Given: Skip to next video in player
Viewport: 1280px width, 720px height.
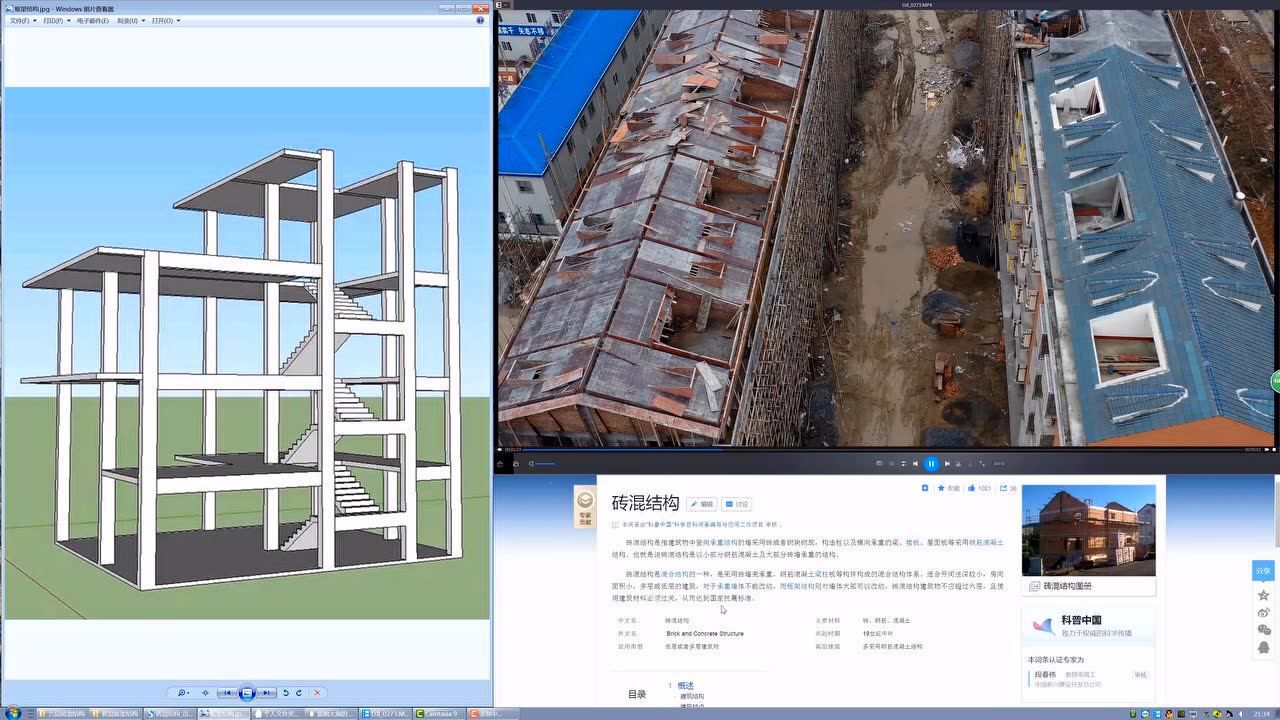Looking at the screenshot, I should (x=947, y=463).
